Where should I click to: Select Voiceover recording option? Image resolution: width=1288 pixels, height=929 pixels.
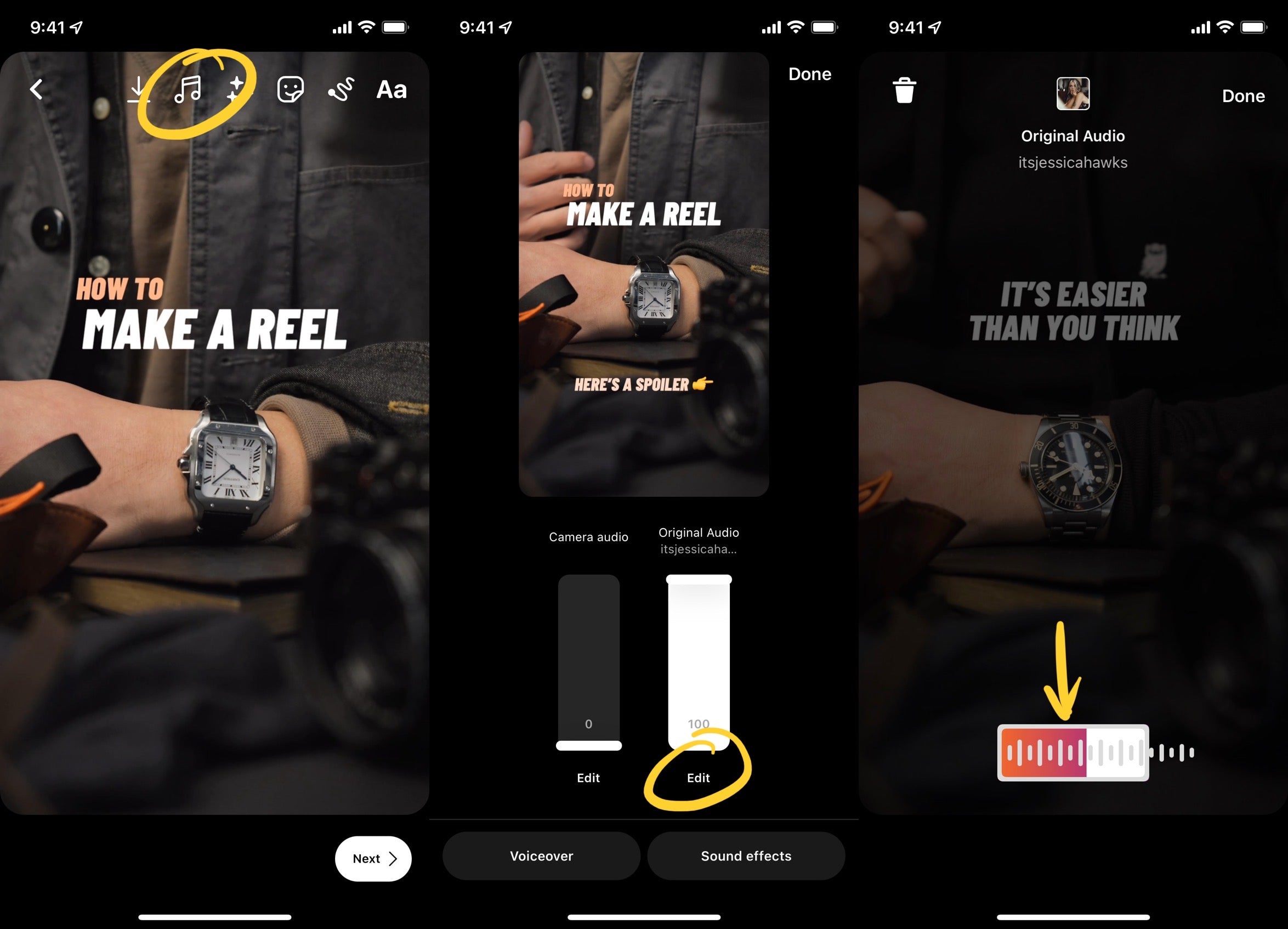tap(540, 856)
